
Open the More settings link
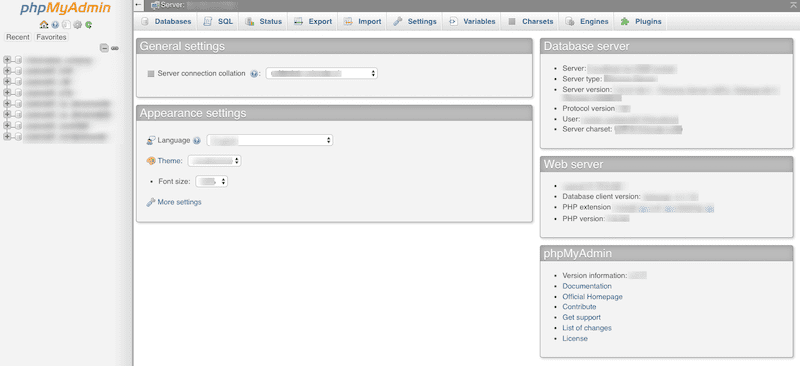pos(180,202)
